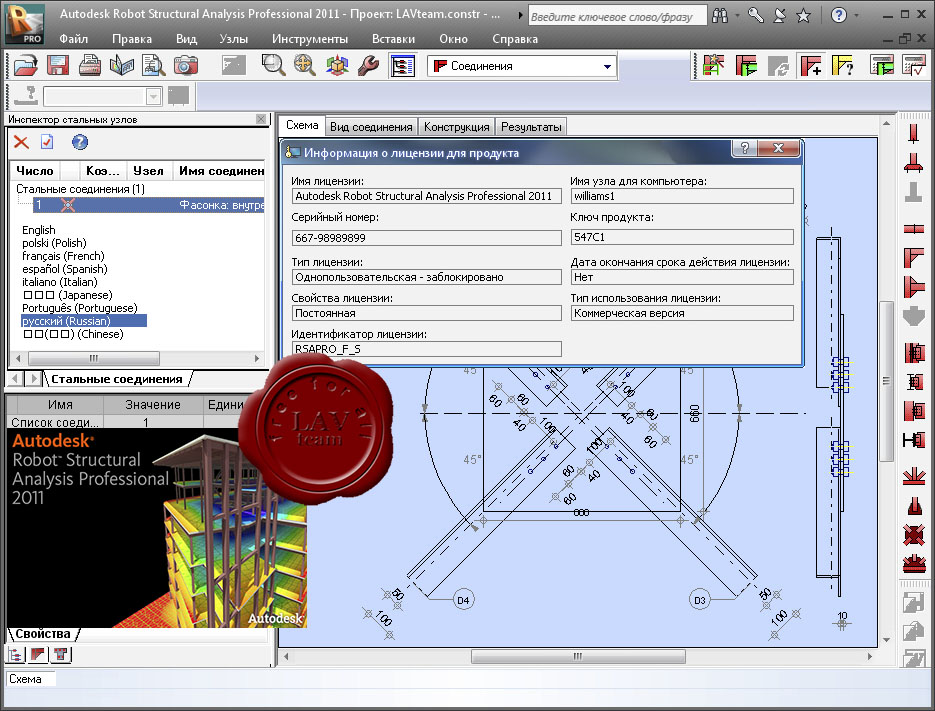Switch to the Вид соединения tab
The height and width of the screenshot is (711, 935).
(371, 126)
